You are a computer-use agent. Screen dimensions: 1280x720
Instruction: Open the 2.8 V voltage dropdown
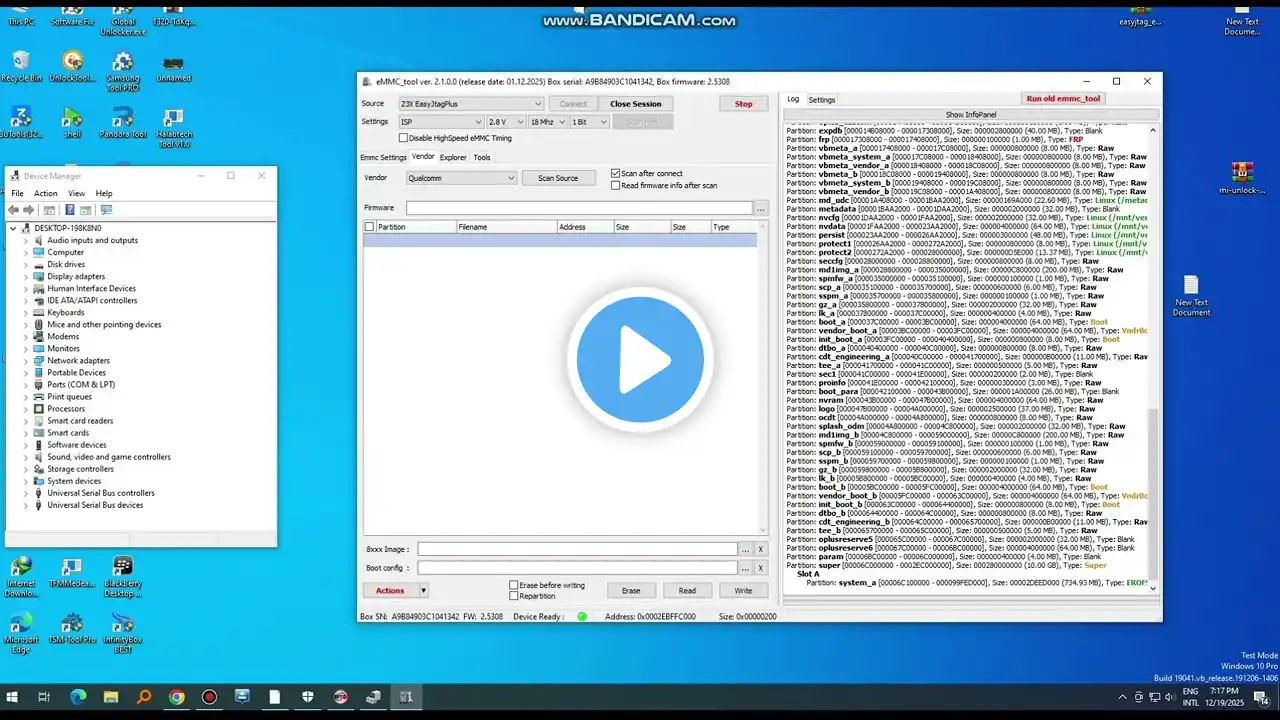click(505, 122)
